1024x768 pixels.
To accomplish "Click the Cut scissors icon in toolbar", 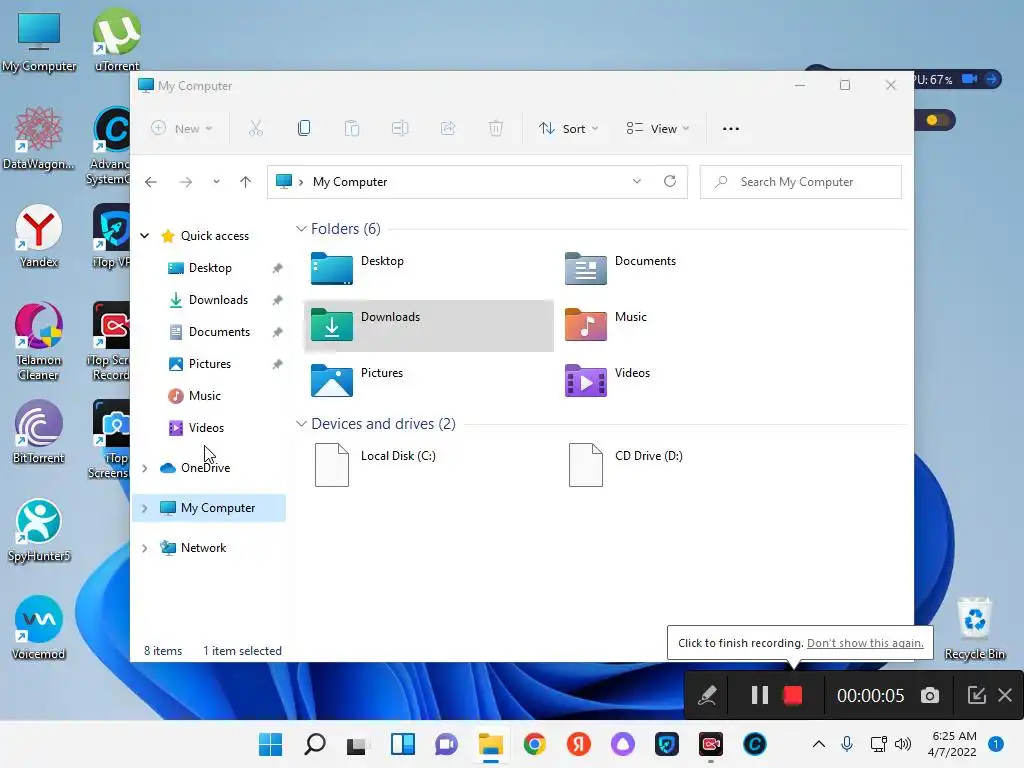I will click(x=256, y=129).
